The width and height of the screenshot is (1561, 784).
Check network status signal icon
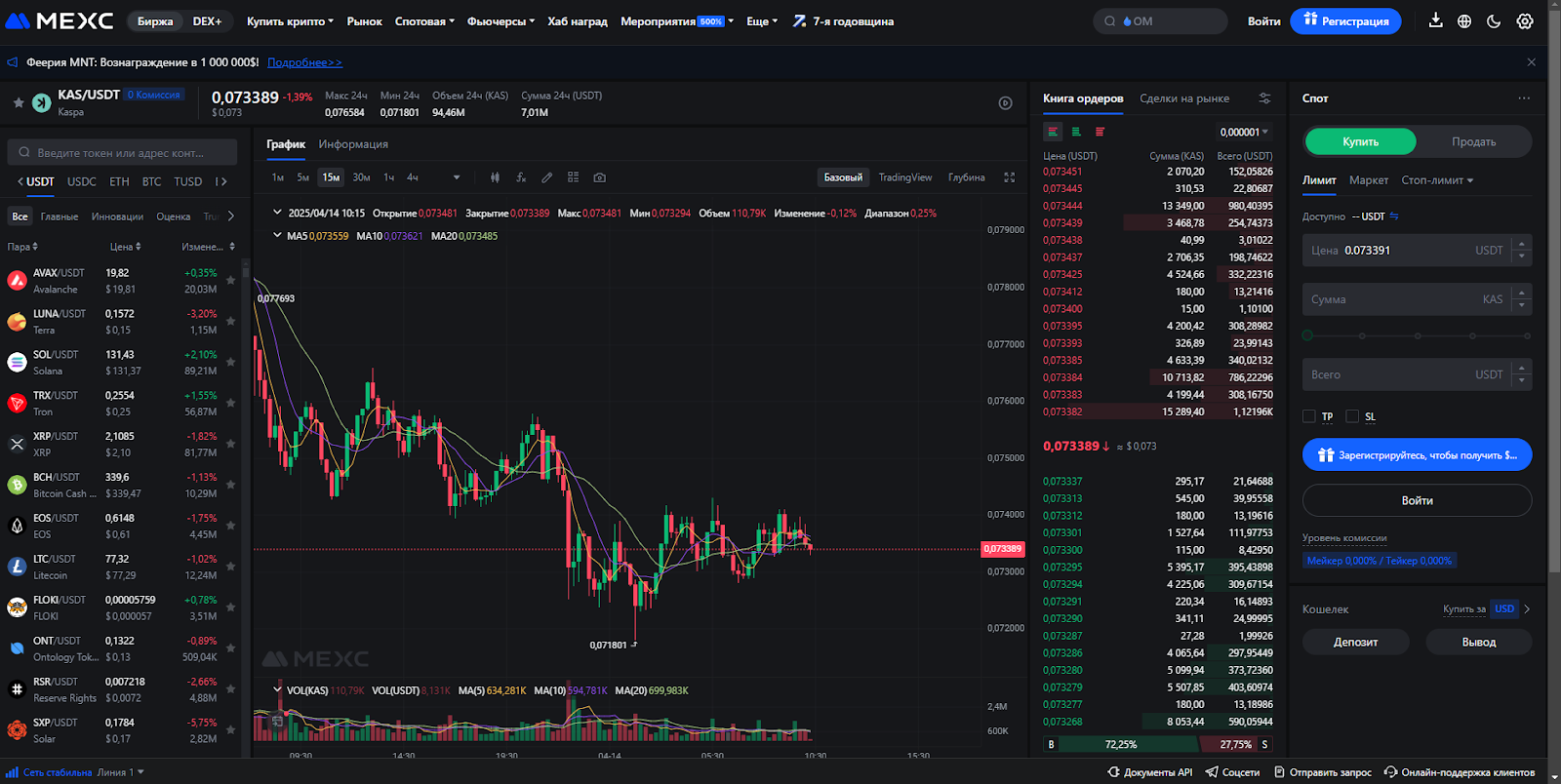[13, 772]
